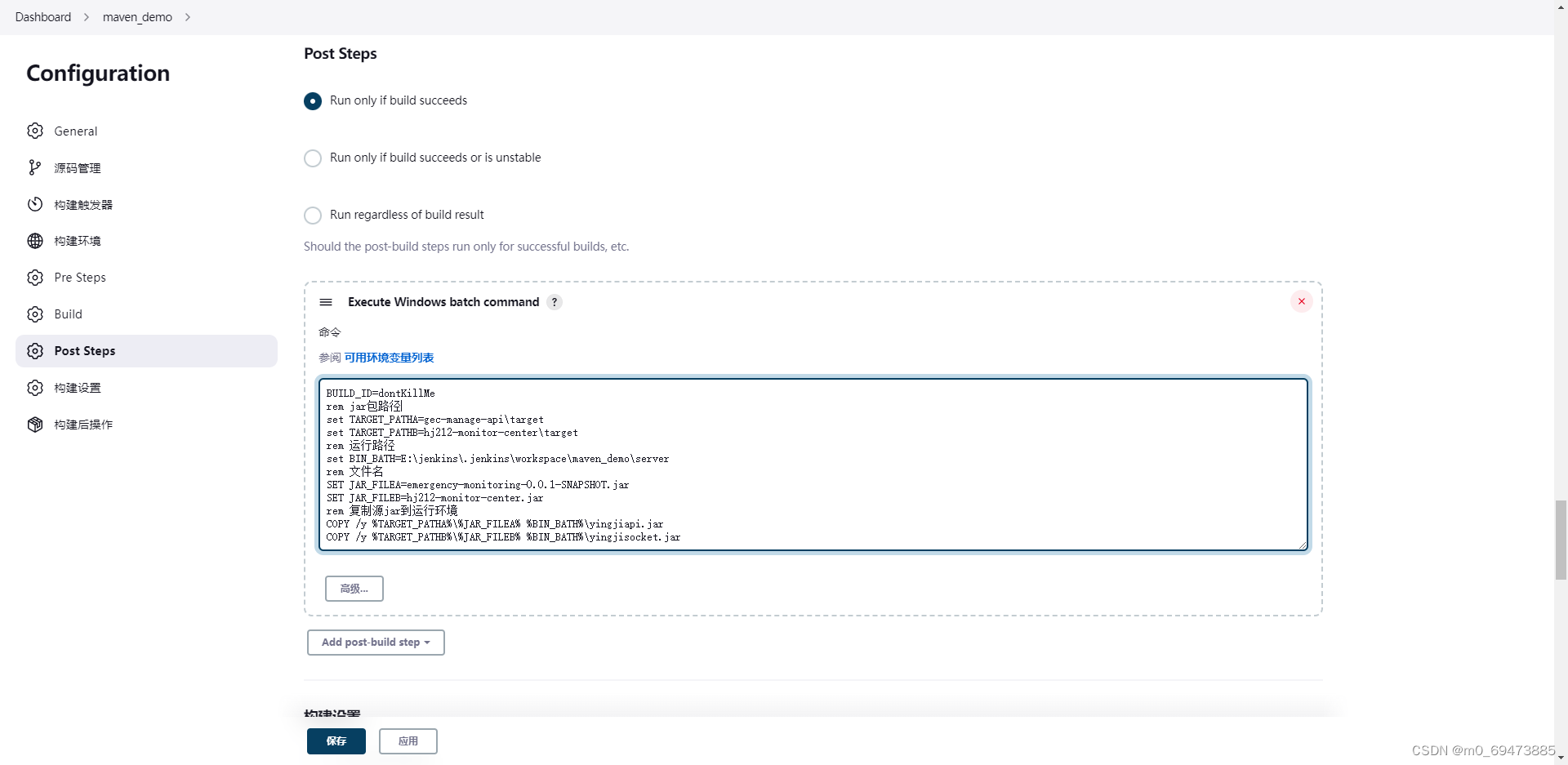Open the 构建设置 sidebar entry
The width and height of the screenshot is (1568, 765).
pos(78,387)
